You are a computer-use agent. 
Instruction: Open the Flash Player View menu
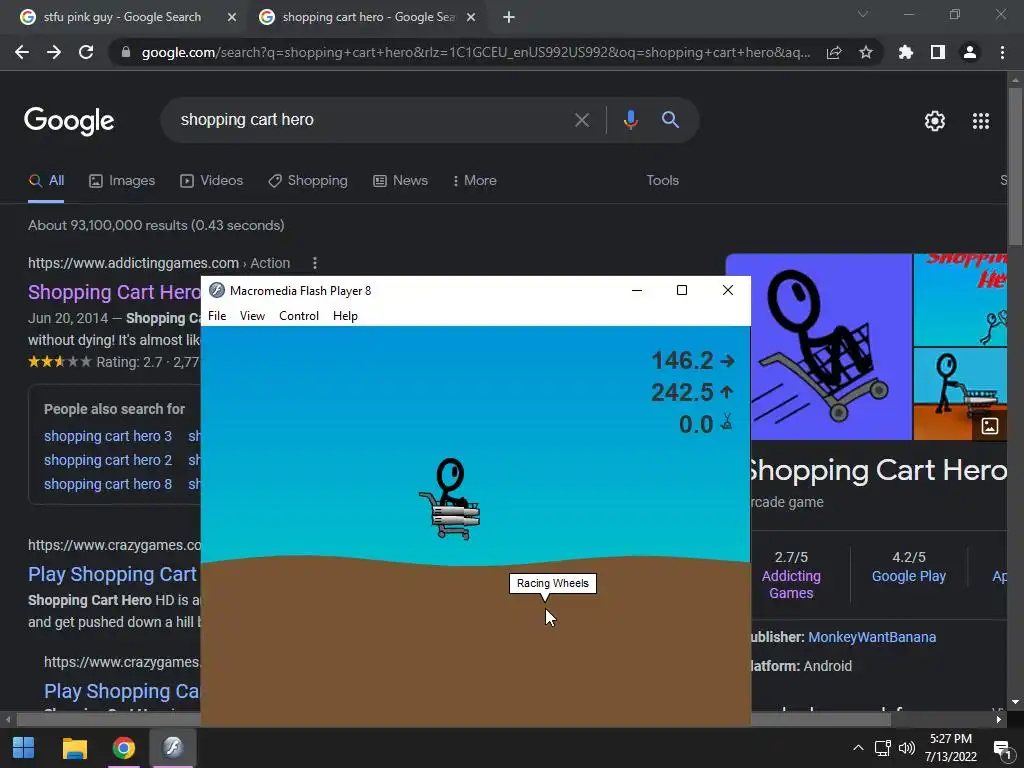point(252,315)
